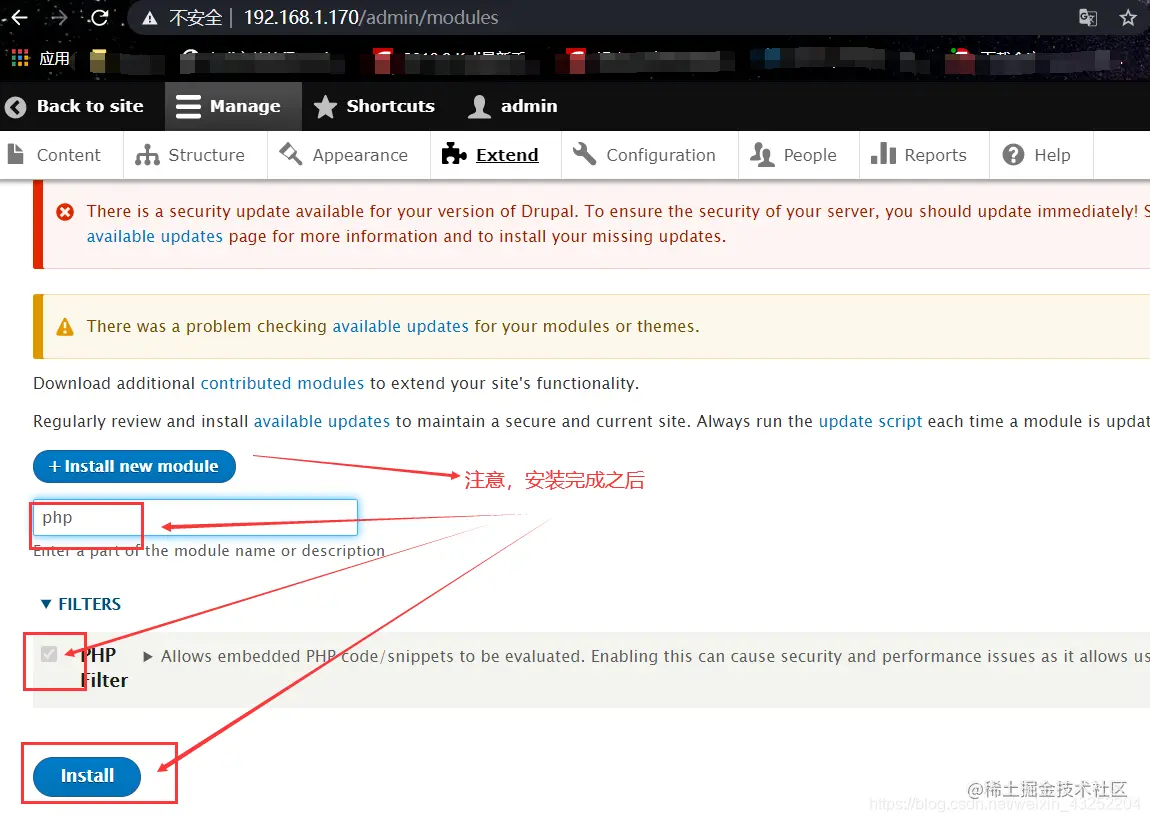This screenshot has height=822, width=1150.
Task: Collapse the FILTERS section
Action: click(x=81, y=604)
